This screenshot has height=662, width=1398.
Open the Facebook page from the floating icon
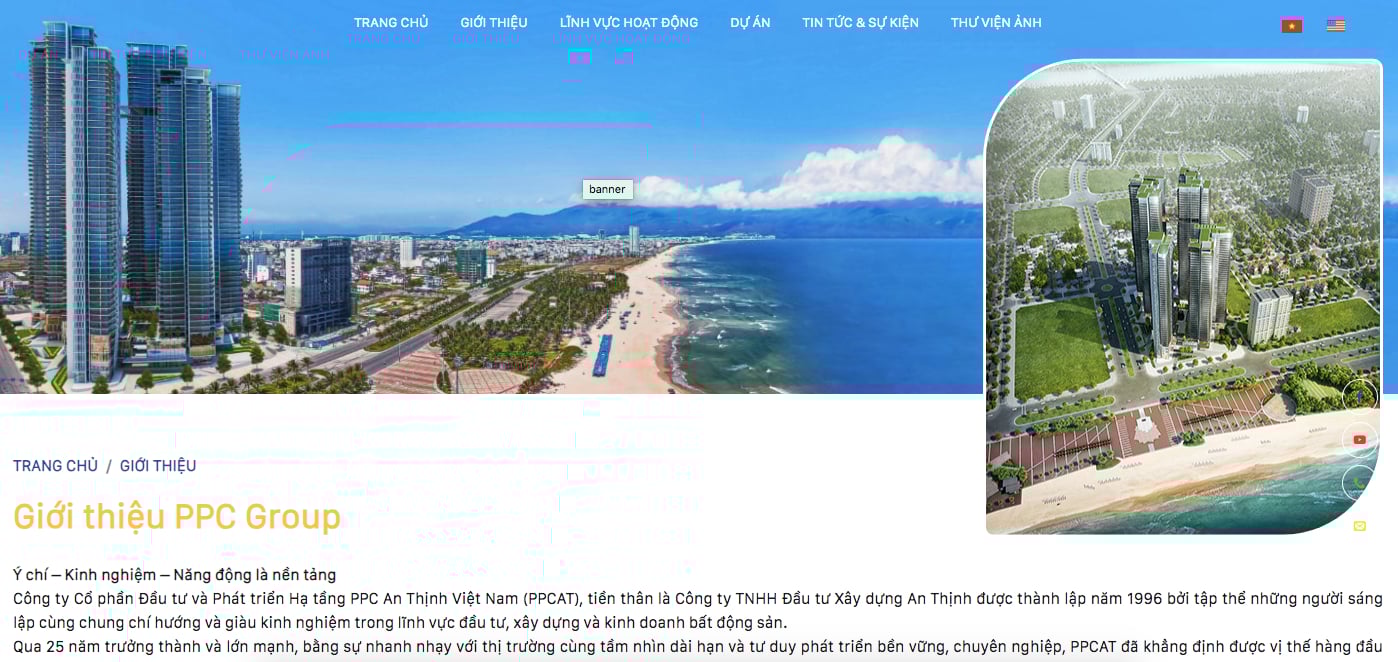pyautogui.click(x=1359, y=397)
